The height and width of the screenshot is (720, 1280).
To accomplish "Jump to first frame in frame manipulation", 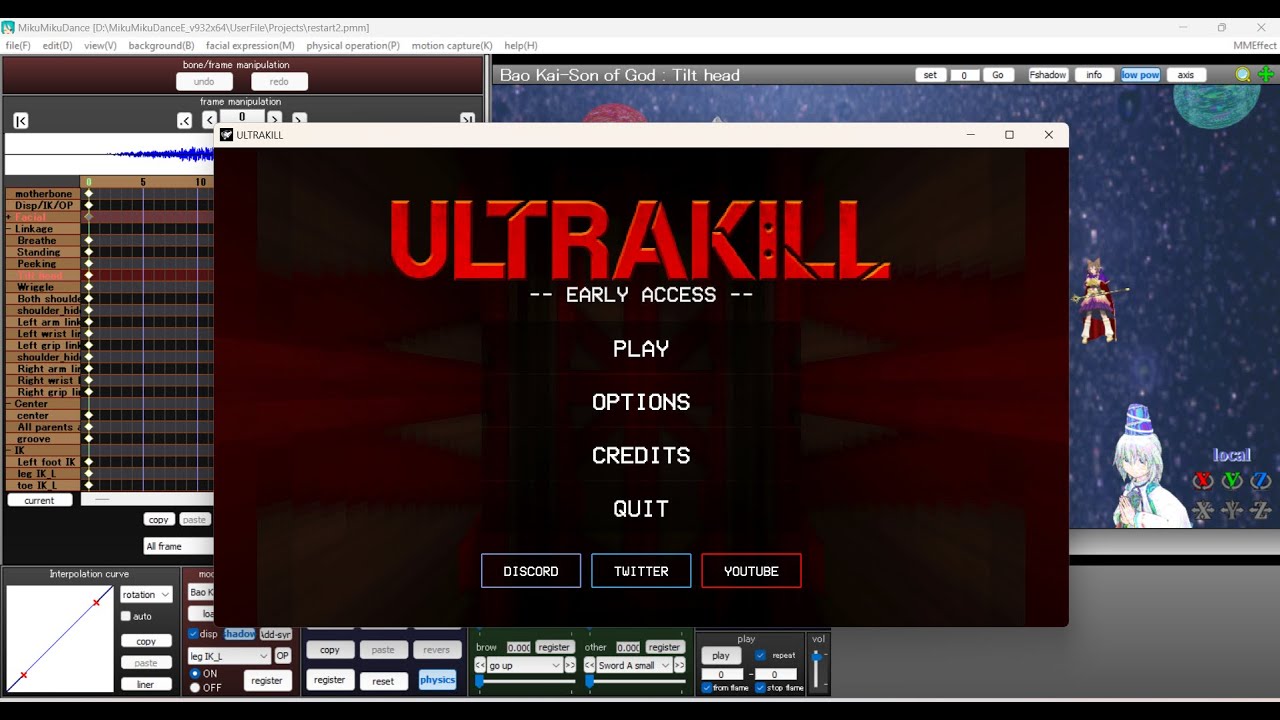I will pos(21,121).
